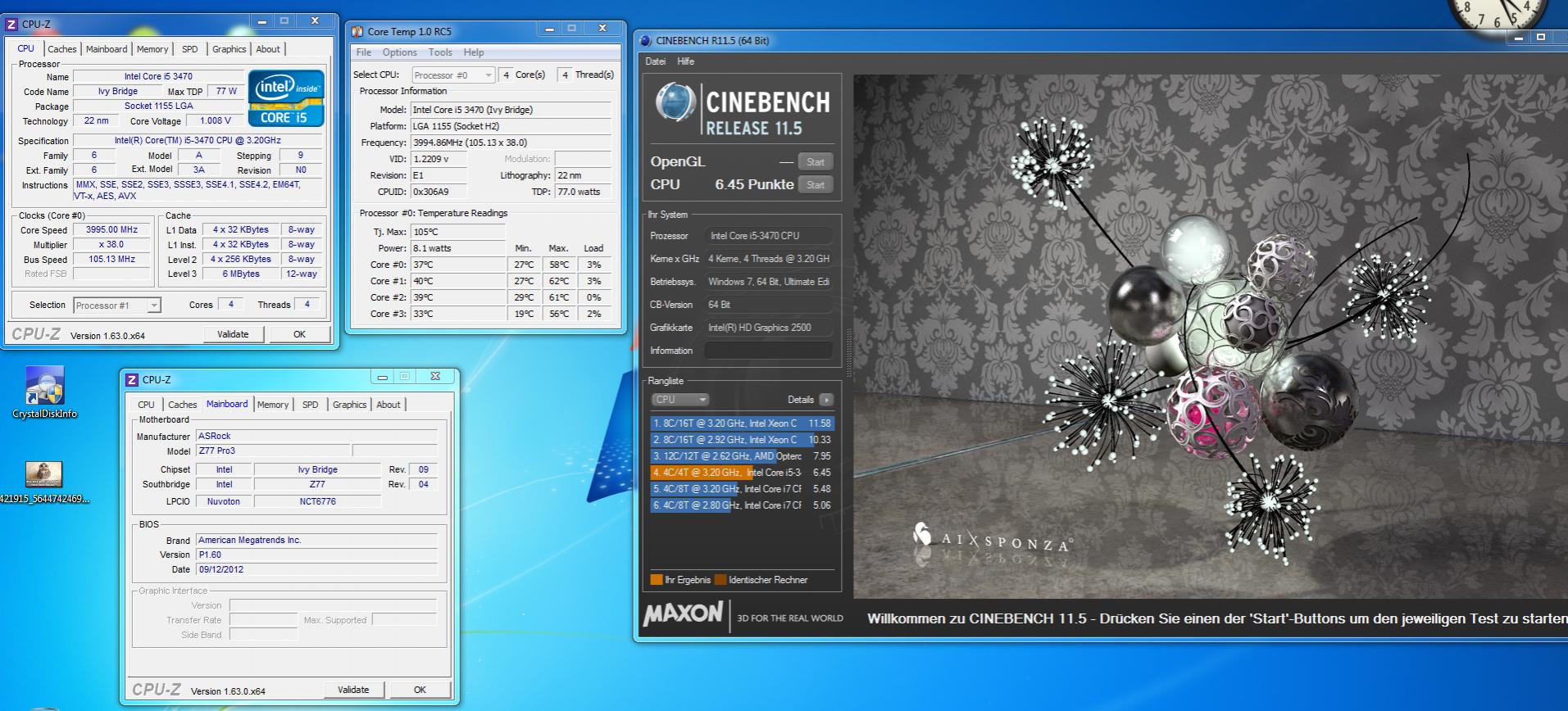Start the CPU test in Cinebench

tap(816, 185)
